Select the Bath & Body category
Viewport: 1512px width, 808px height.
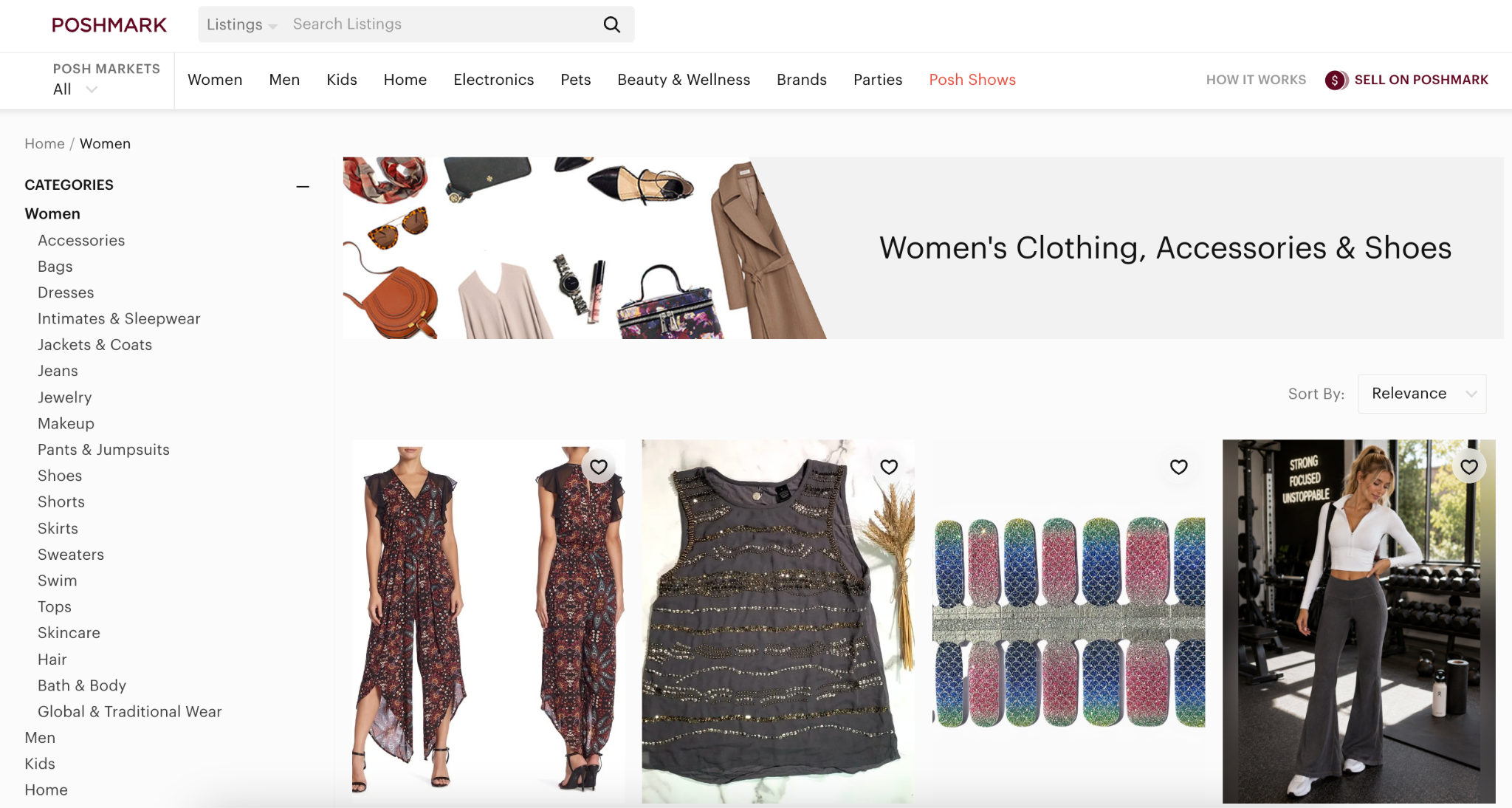(82, 685)
